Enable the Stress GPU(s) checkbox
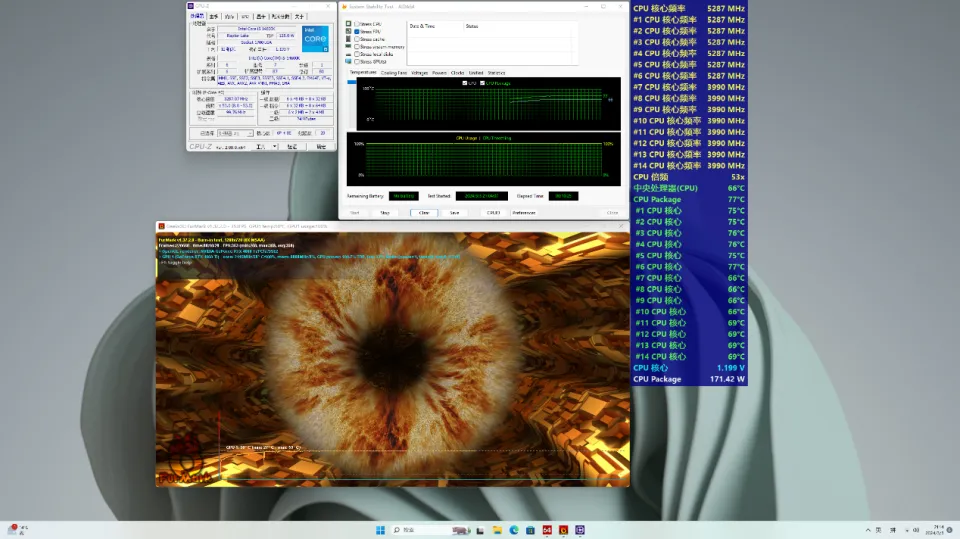This screenshot has width=960, height=539. (357, 62)
